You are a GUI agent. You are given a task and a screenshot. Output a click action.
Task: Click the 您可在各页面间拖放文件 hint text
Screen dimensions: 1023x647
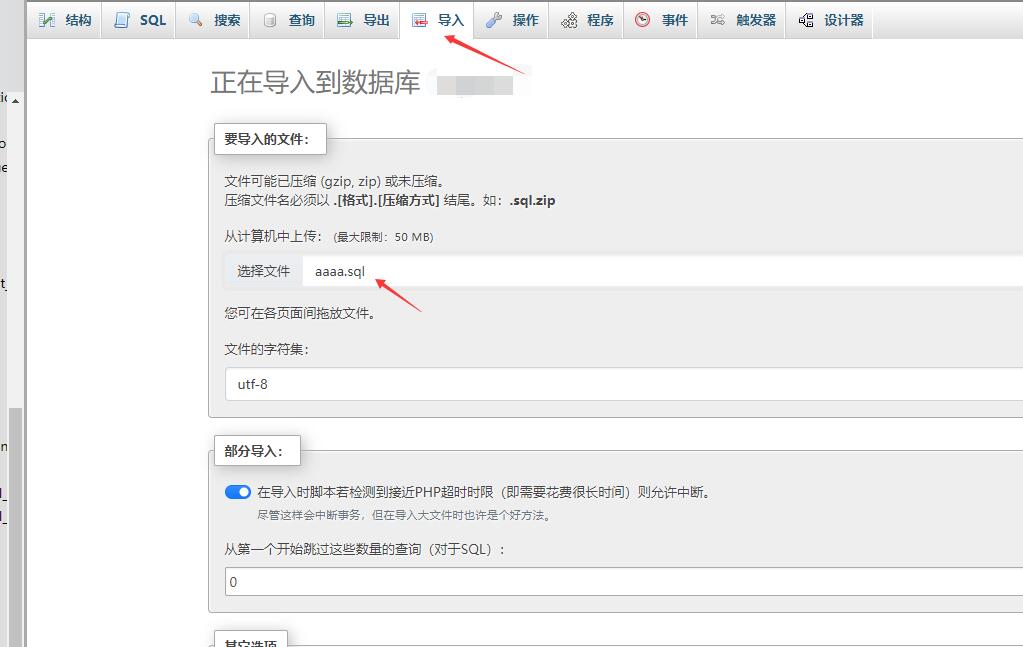pyautogui.click(x=299, y=313)
